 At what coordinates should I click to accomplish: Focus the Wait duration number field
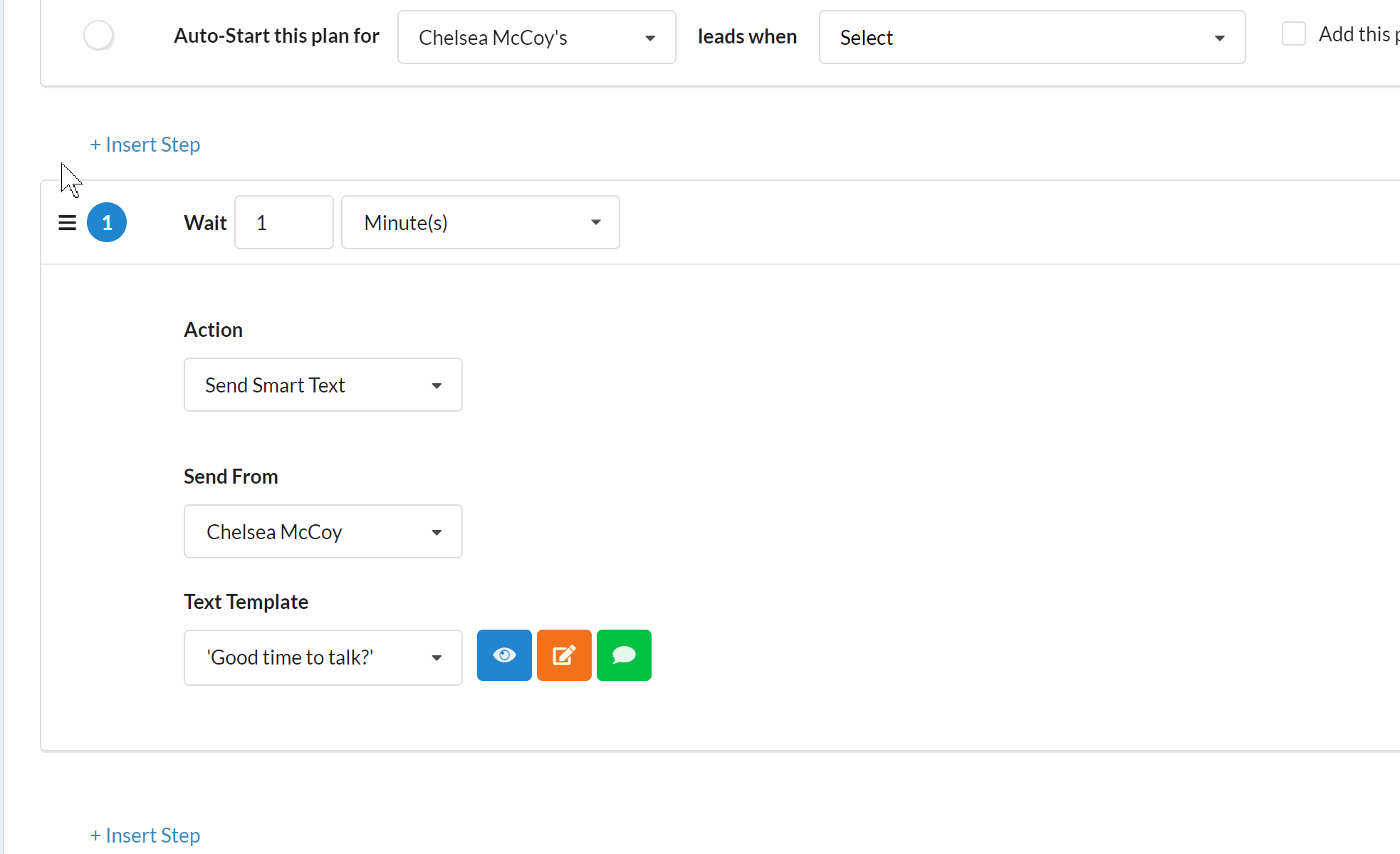[283, 223]
